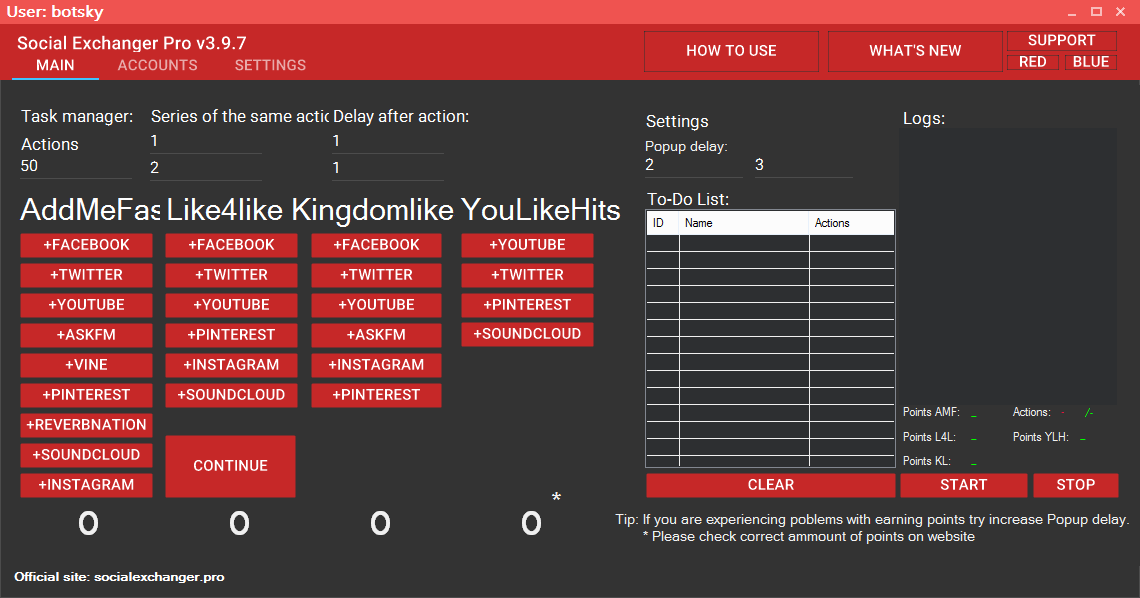Edit the second Delay after action field
This screenshot has width=1140, height=598.
[388, 169]
